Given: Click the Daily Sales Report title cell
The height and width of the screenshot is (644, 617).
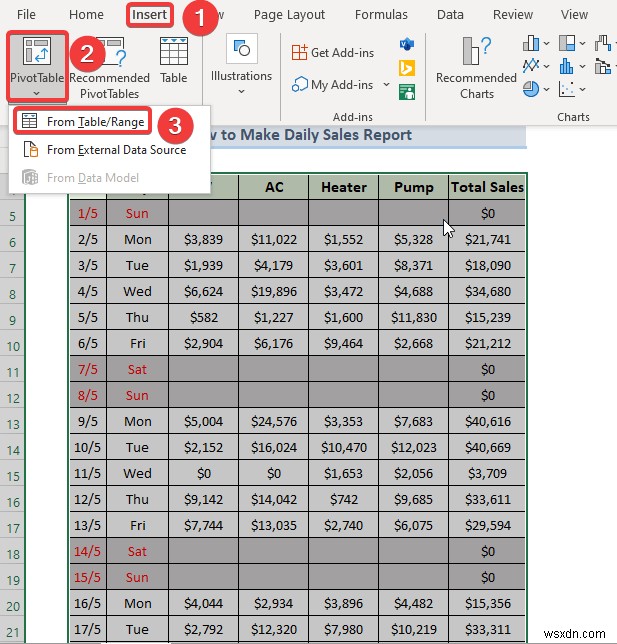Looking at the screenshot, I should 368,136.
